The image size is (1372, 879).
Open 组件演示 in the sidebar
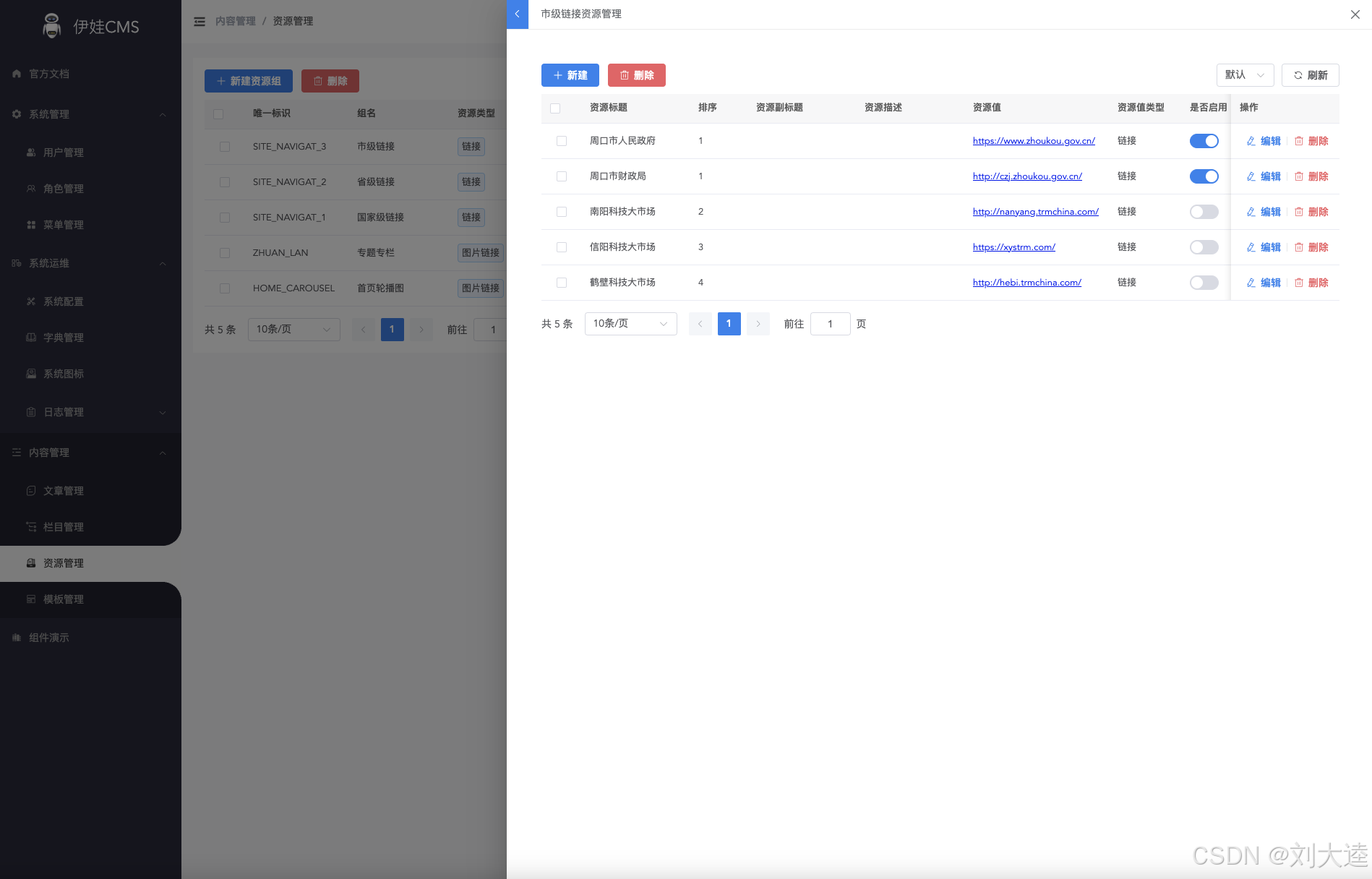(90, 638)
